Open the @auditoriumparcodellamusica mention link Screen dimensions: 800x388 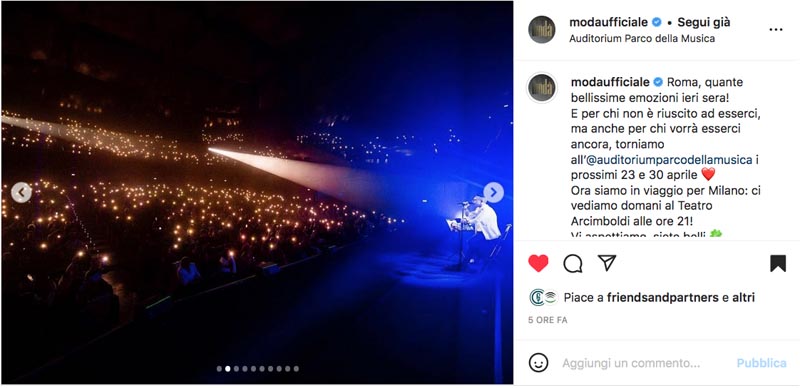(x=669, y=160)
